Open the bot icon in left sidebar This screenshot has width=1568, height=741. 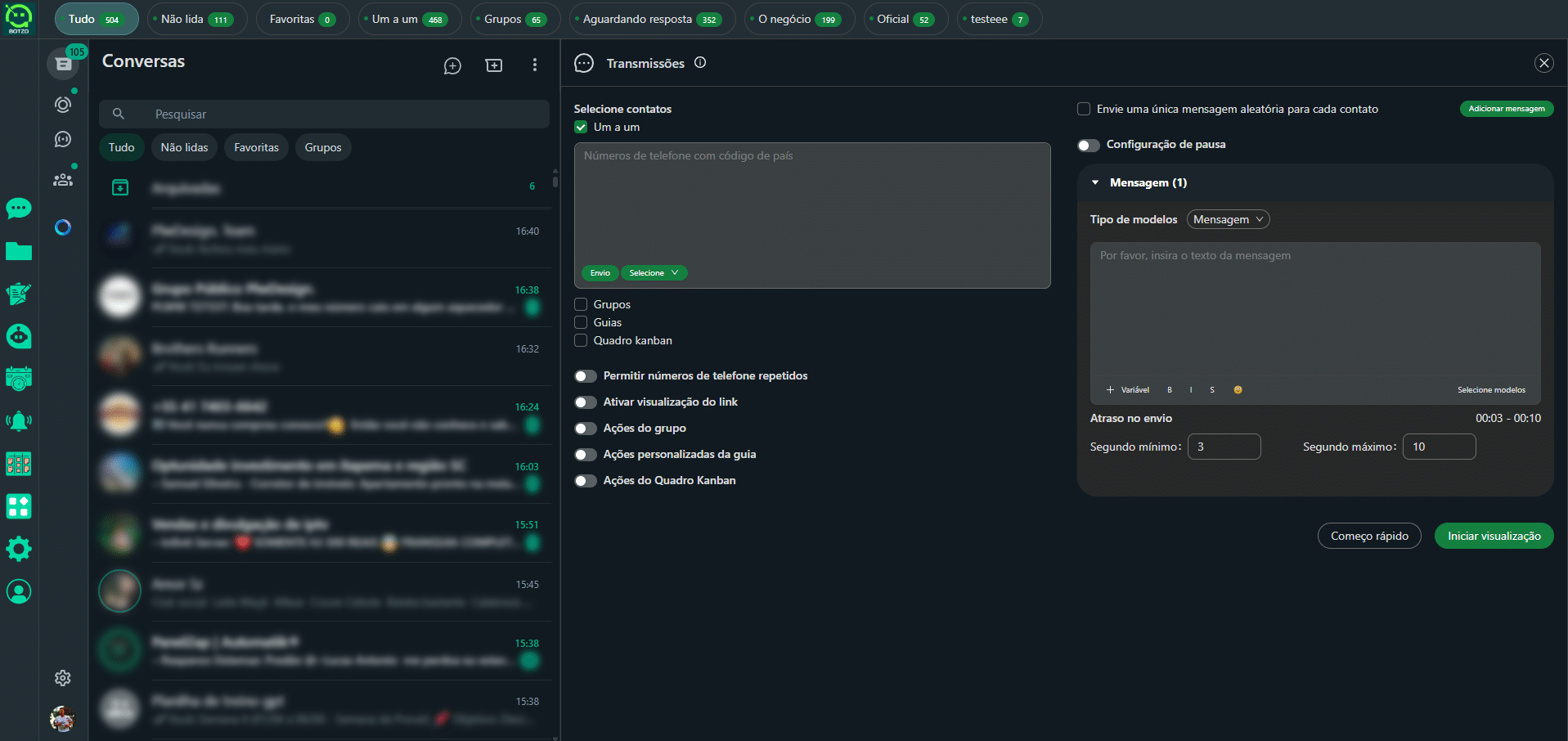pyautogui.click(x=19, y=336)
